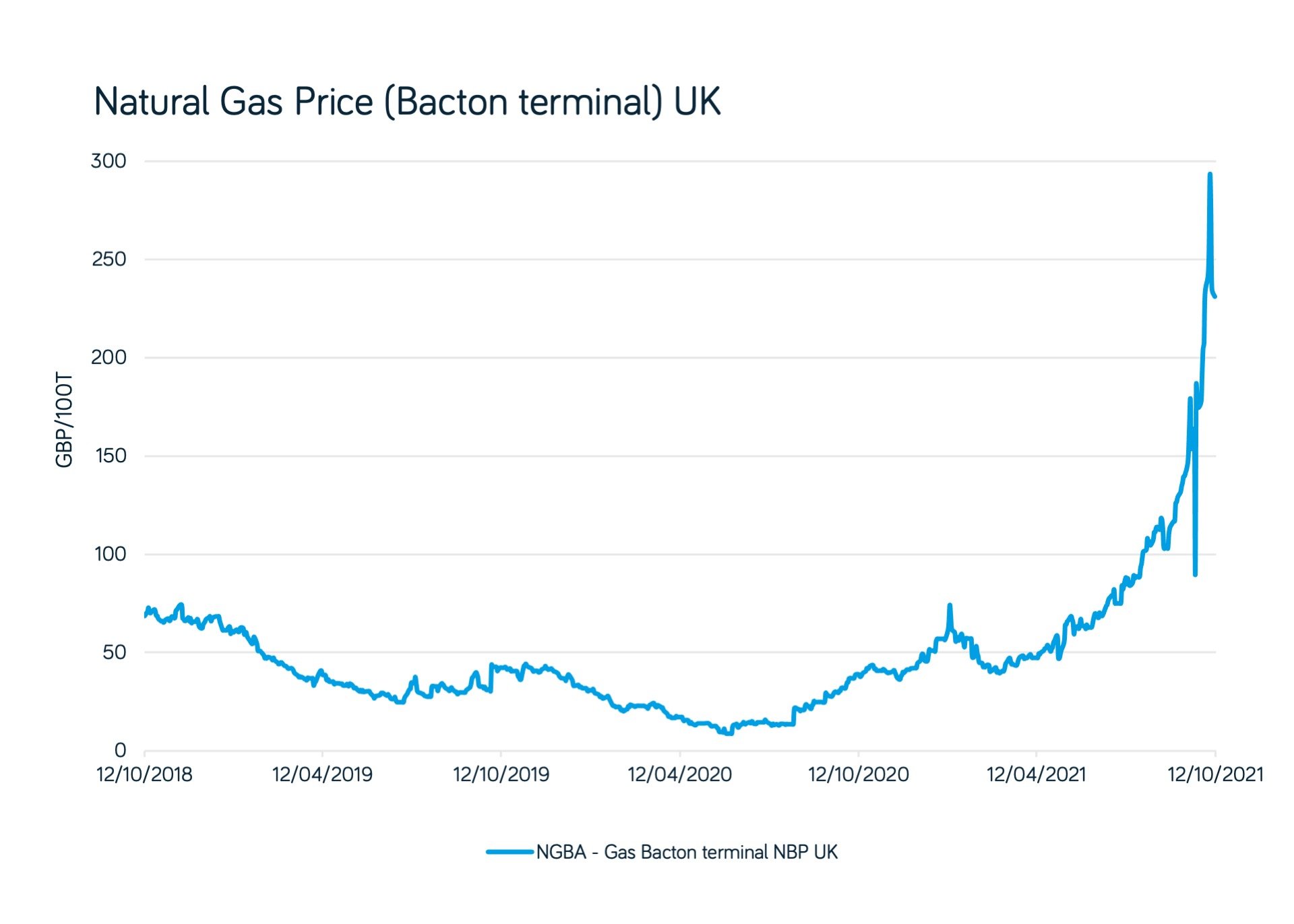Click the 150 y-axis tick label

point(111,456)
